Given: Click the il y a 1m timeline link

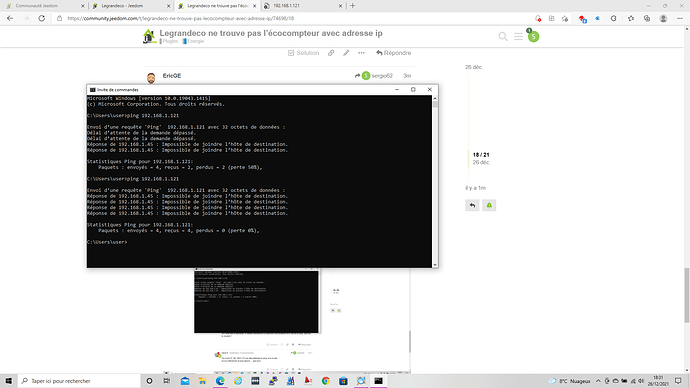Looking at the screenshot, I should coord(476,188).
